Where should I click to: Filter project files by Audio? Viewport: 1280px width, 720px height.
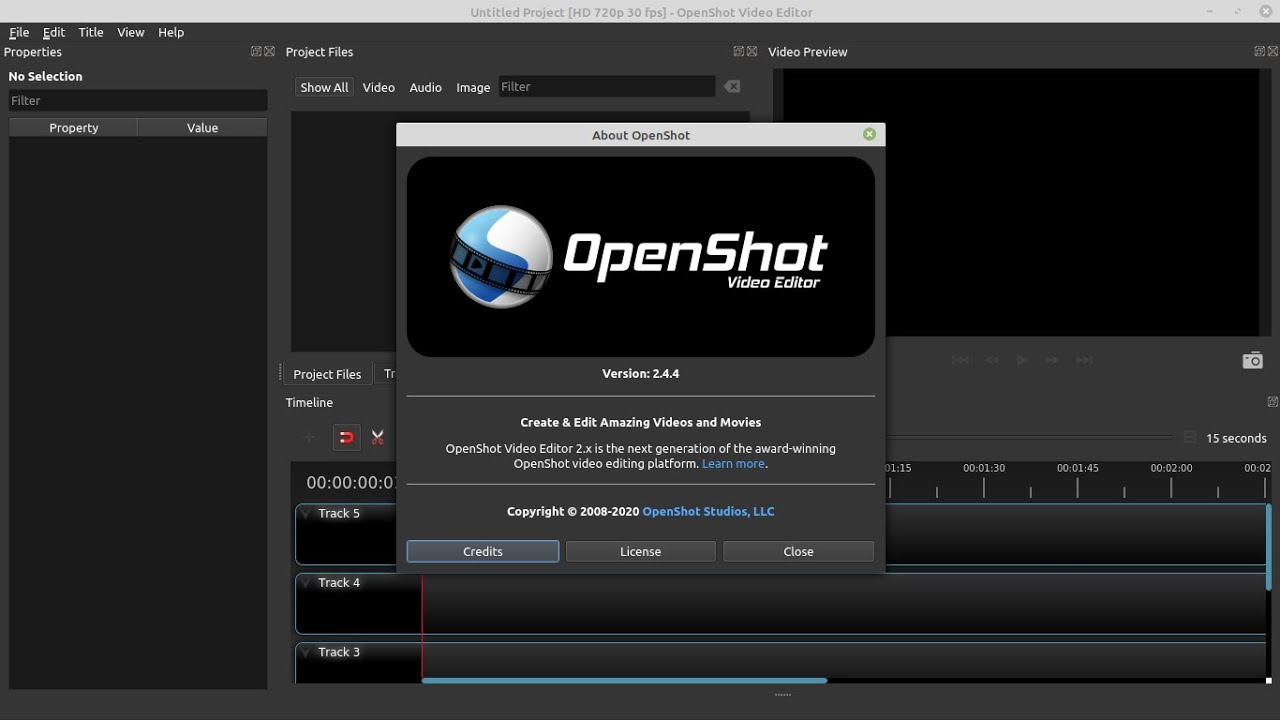click(x=425, y=87)
